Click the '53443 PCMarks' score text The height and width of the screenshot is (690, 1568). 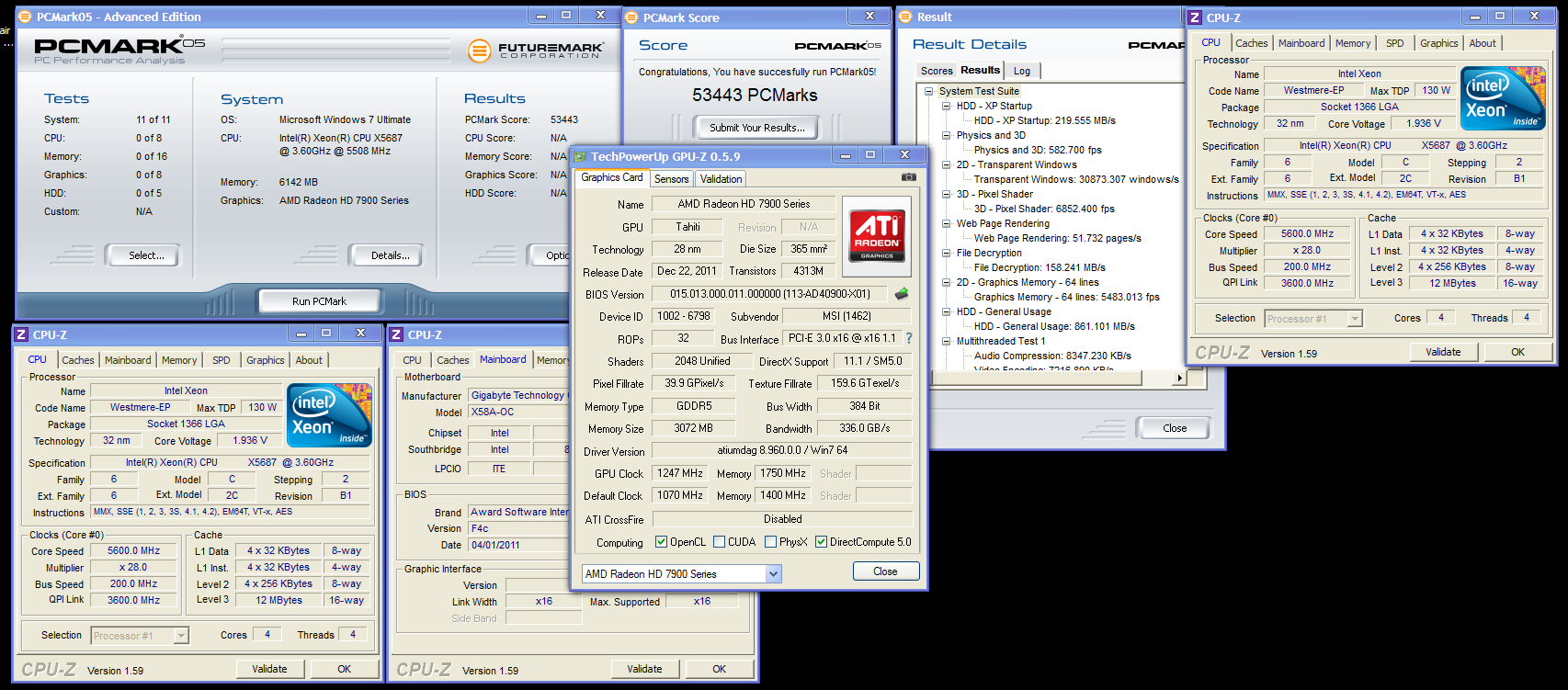755,95
